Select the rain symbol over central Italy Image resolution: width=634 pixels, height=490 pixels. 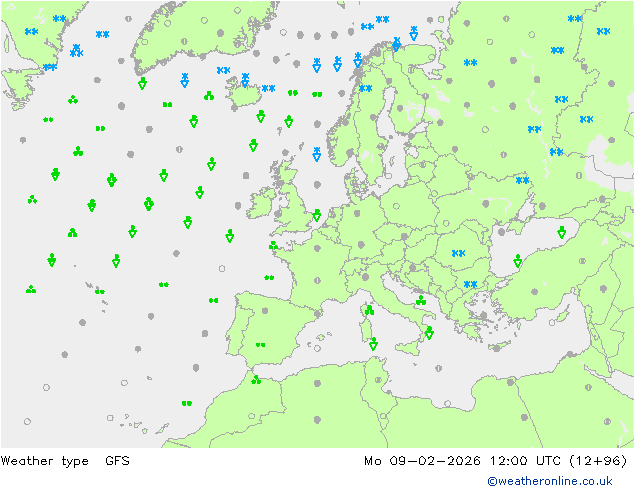pos(421,300)
